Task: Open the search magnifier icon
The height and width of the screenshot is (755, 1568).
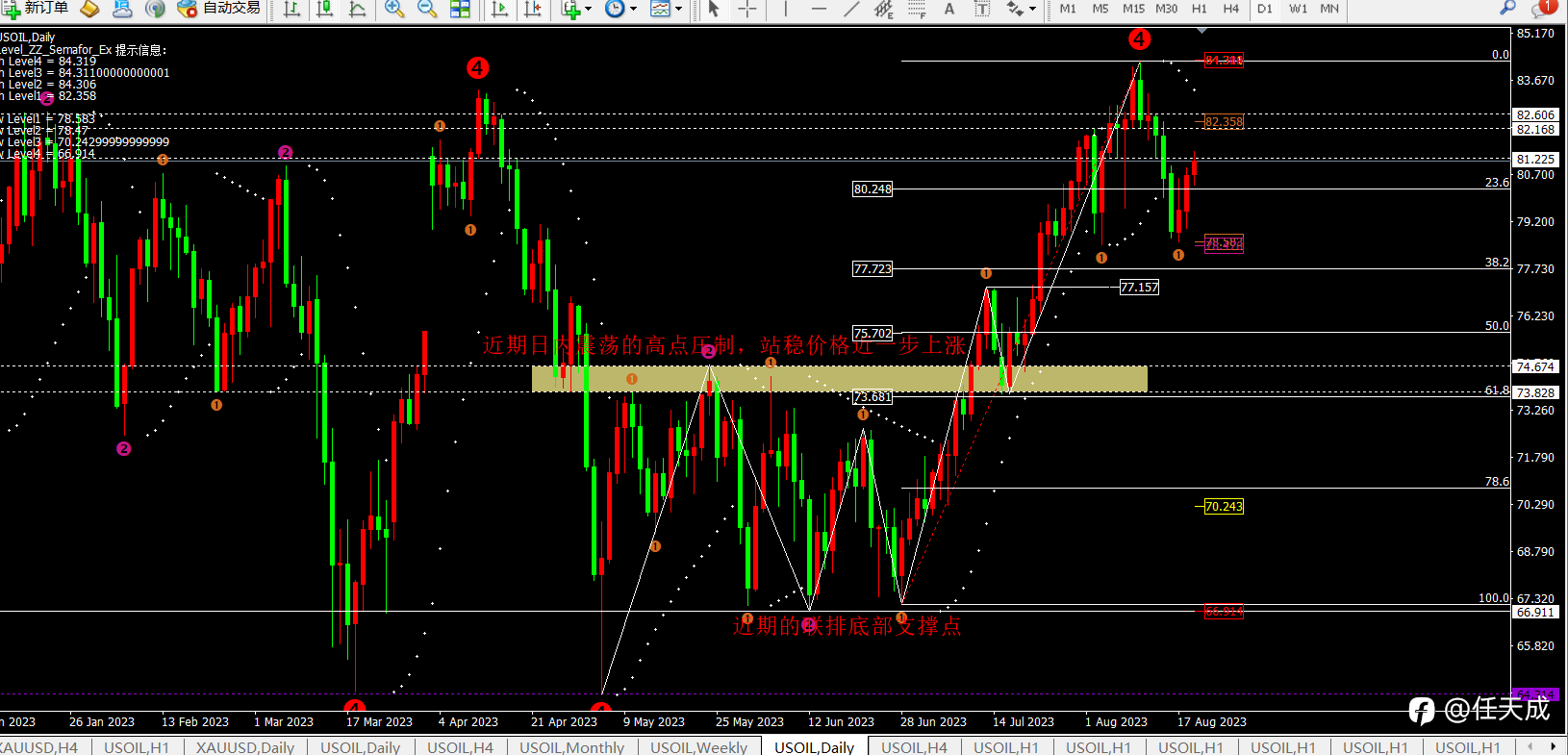Action: point(1507,8)
